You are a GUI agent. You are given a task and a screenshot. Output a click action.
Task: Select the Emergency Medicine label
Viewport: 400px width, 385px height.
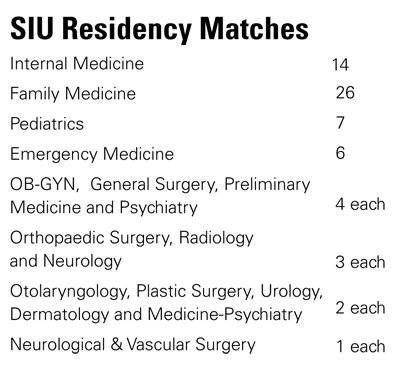click(x=92, y=154)
